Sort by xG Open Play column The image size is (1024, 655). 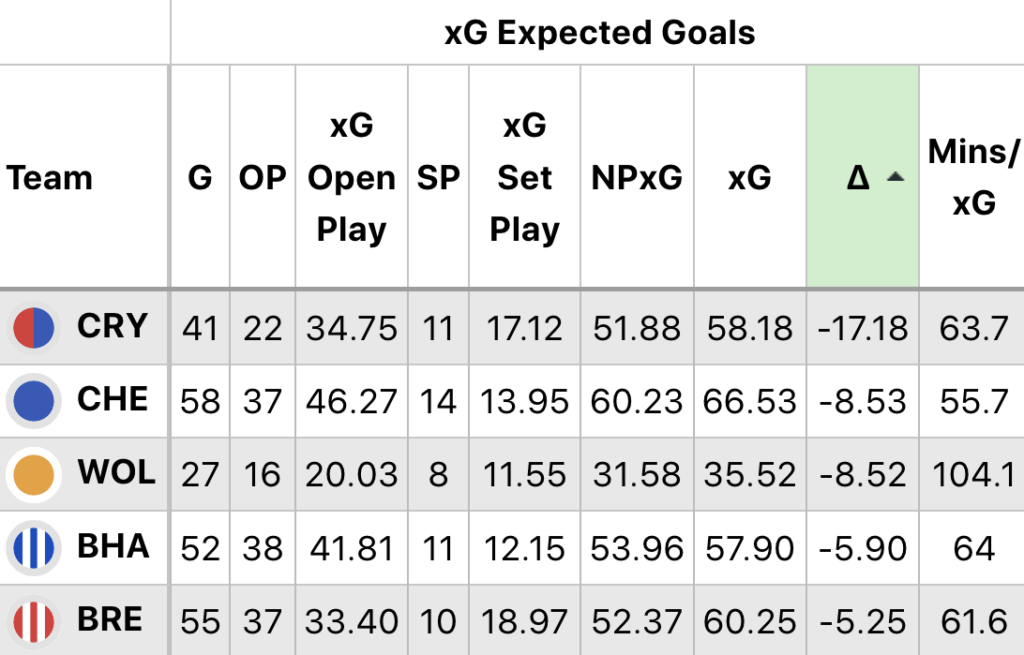tap(351, 178)
